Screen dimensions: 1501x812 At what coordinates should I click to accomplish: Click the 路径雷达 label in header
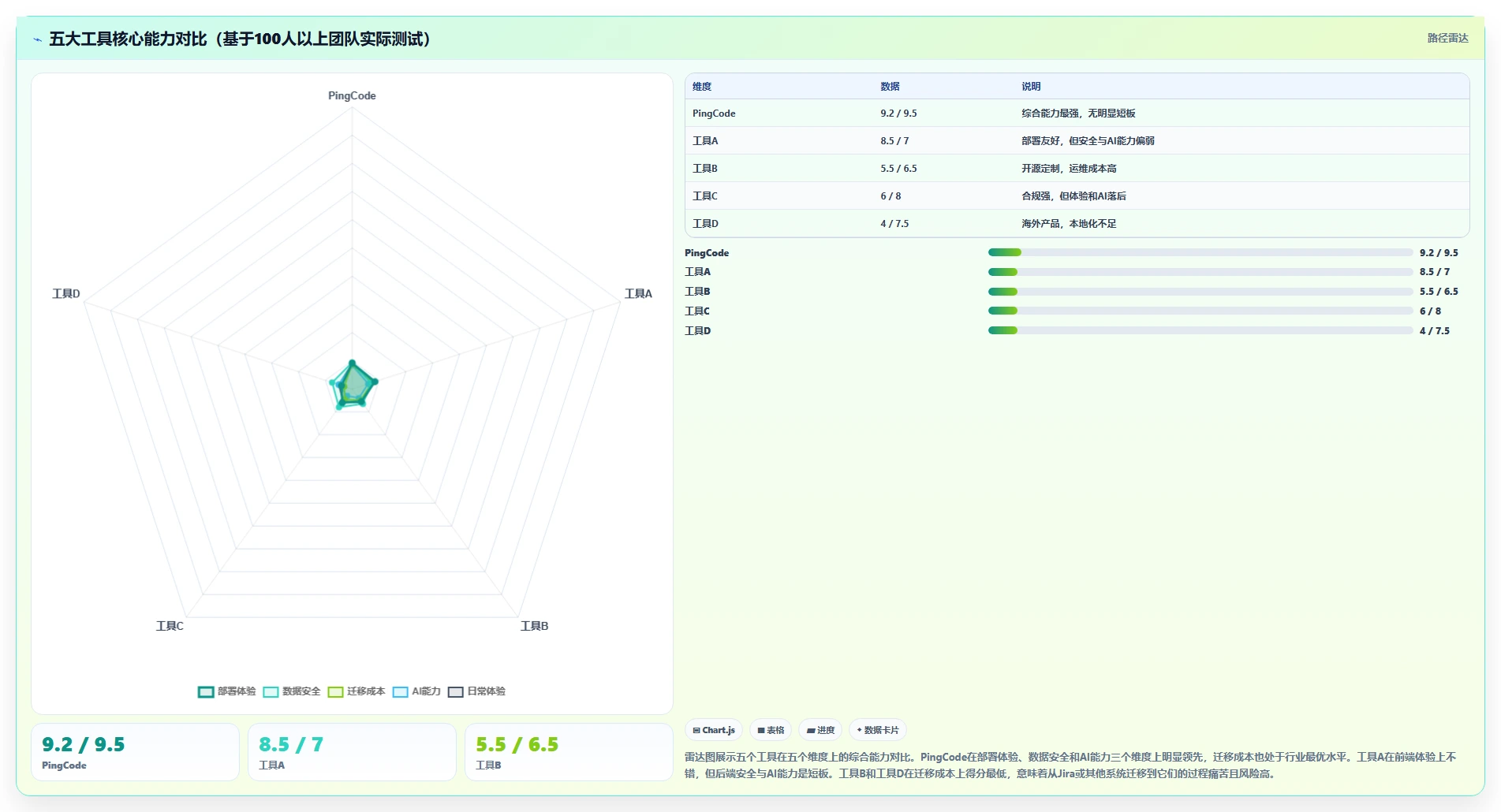pos(1447,38)
